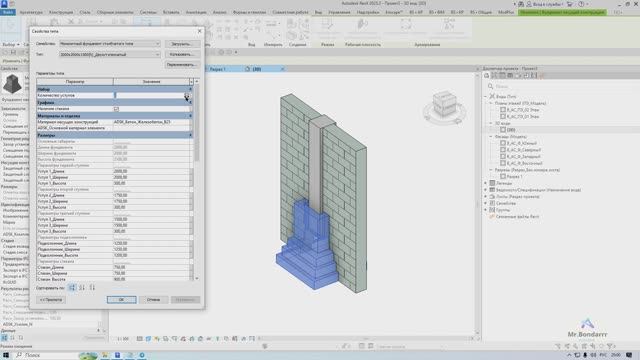Click the Отмена cancel button
Viewport: 640px width, 360px height.
click(x=153, y=300)
